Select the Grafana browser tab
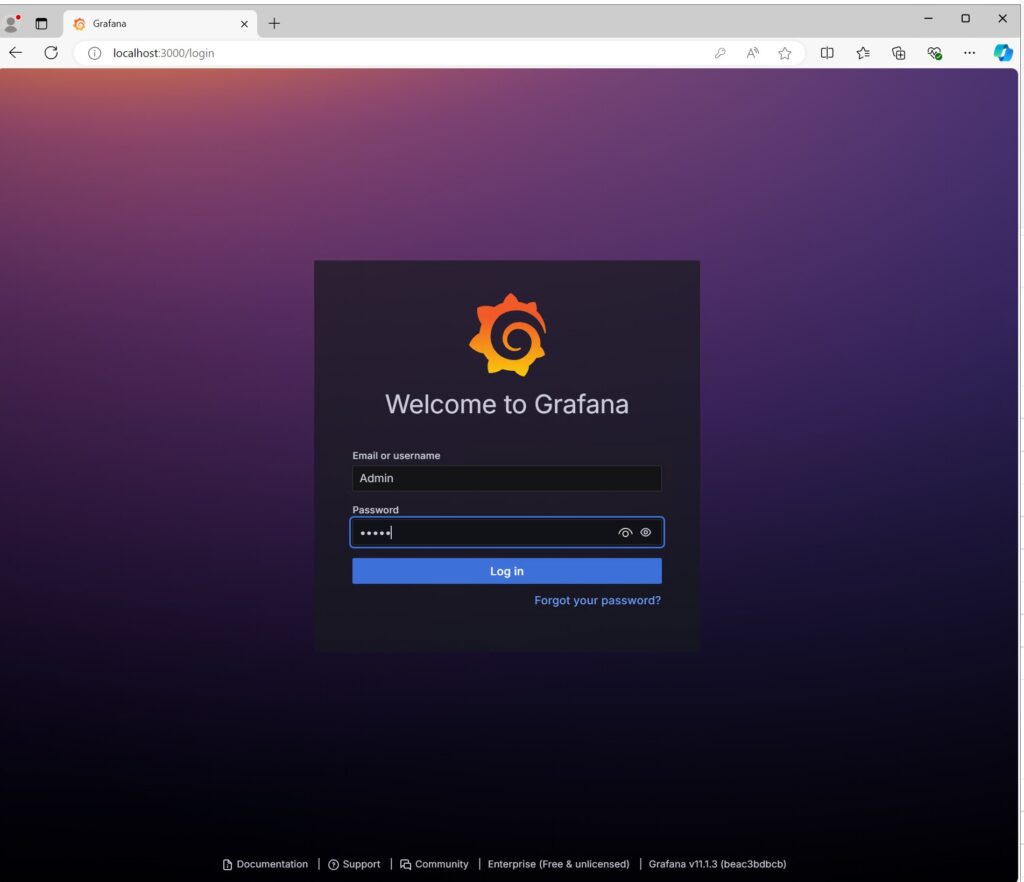 (150, 23)
